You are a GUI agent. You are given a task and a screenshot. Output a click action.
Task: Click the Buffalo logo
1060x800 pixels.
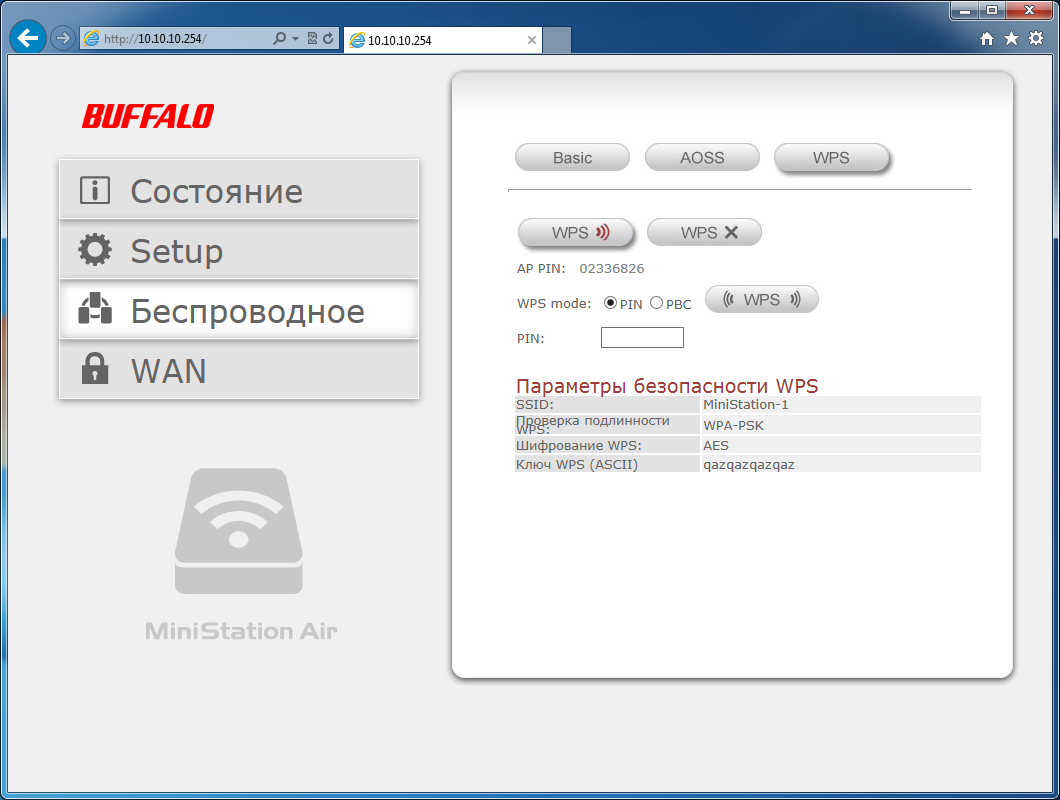148,116
